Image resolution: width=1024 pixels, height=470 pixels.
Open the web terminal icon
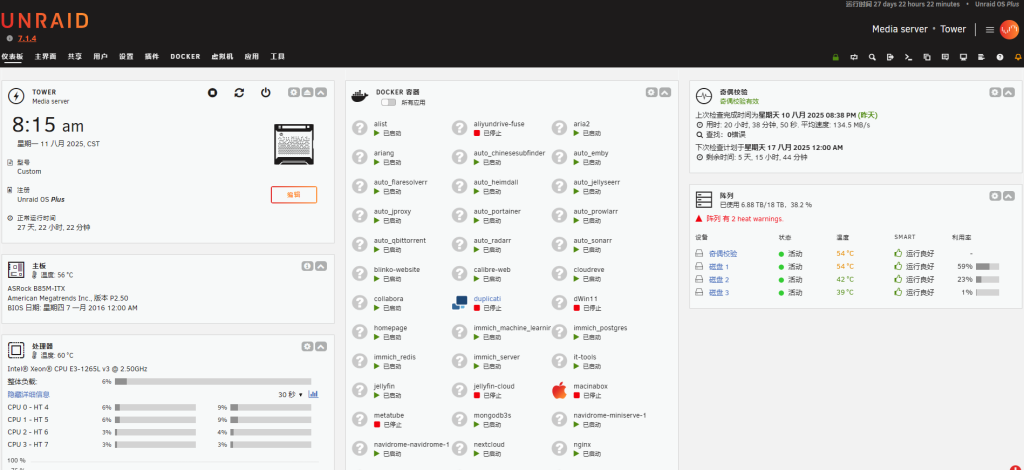pos(908,57)
